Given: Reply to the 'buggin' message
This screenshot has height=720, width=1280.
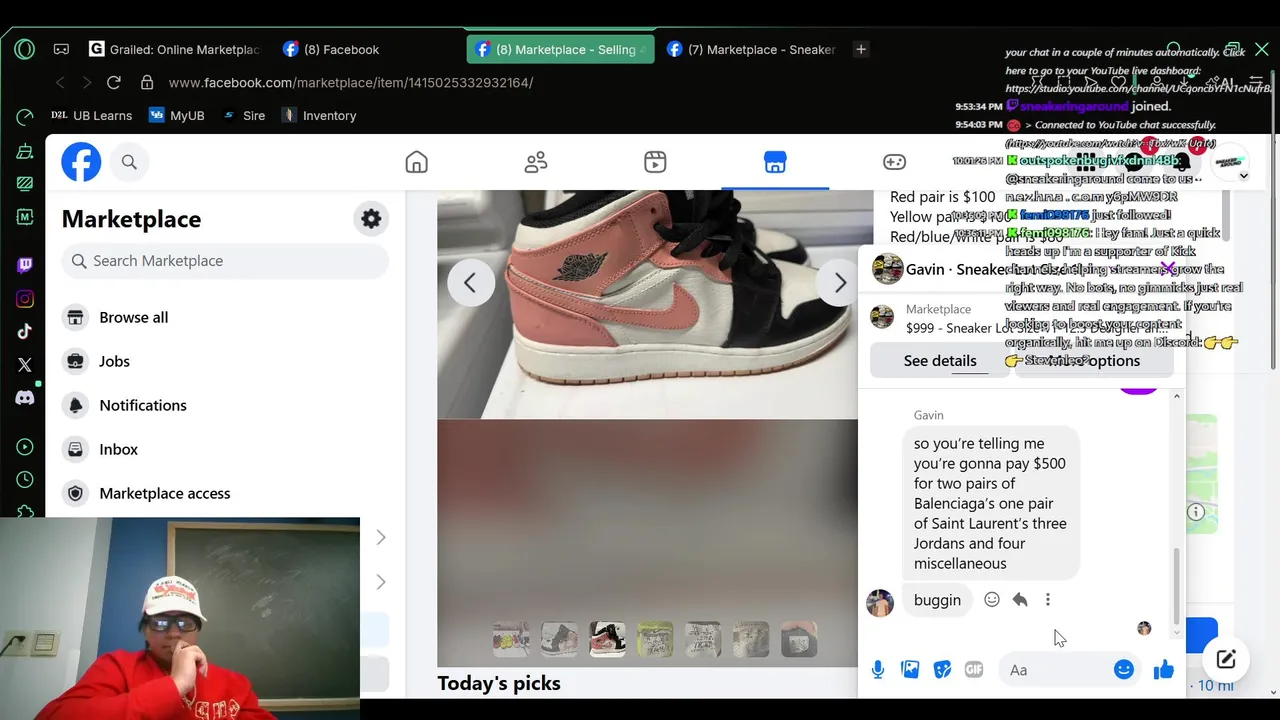Looking at the screenshot, I should click(x=1020, y=600).
